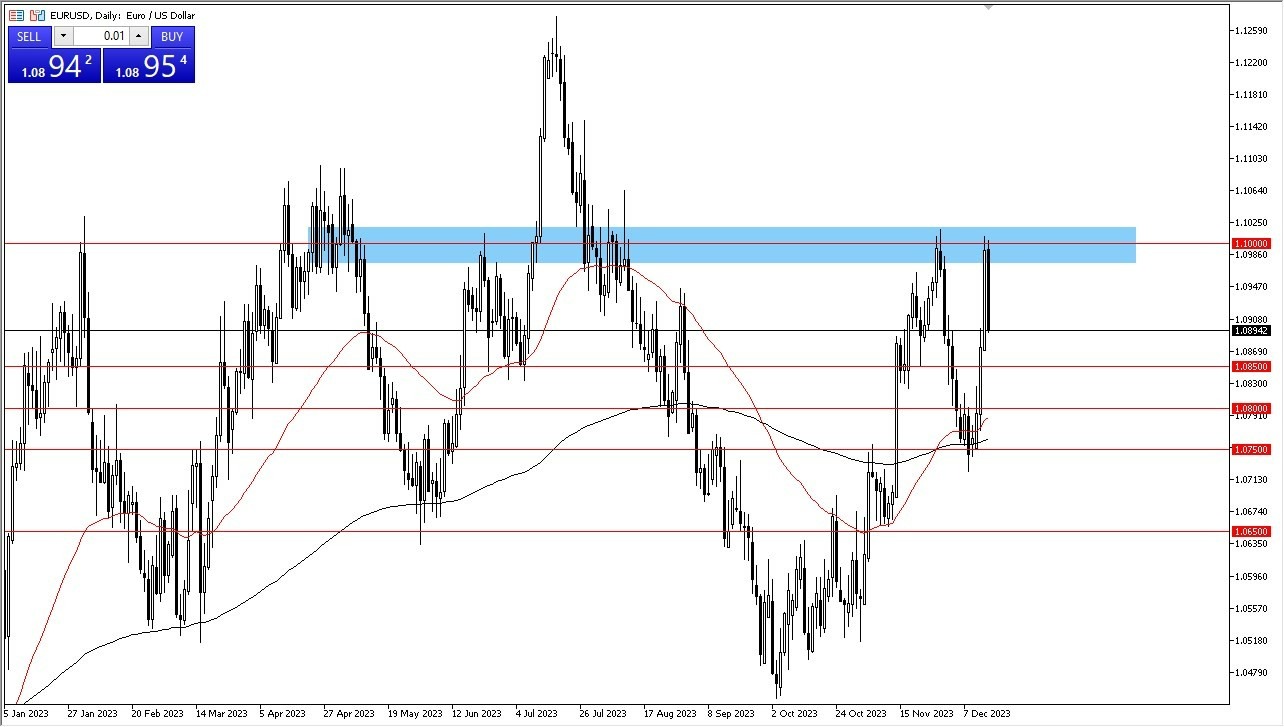The width and height of the screenshot is (1284, 727).
Task: Toggle the one-click trading panel icon
Action: (x=16, y=15)
